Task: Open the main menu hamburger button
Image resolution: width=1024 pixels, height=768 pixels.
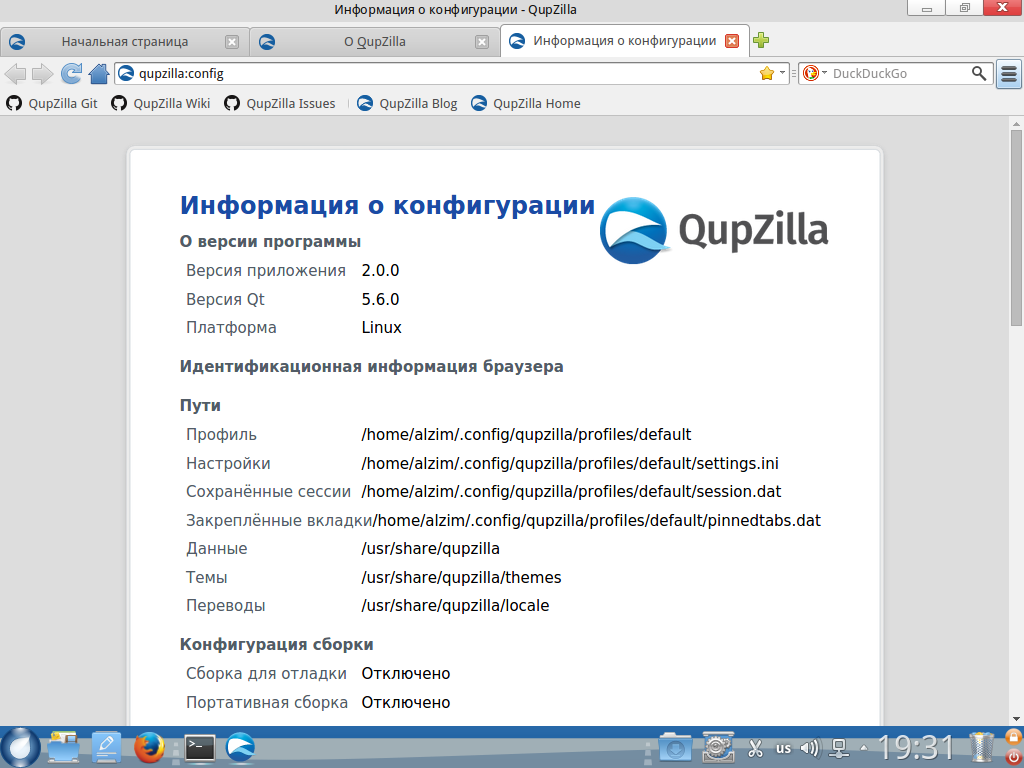Action: 1009,74
